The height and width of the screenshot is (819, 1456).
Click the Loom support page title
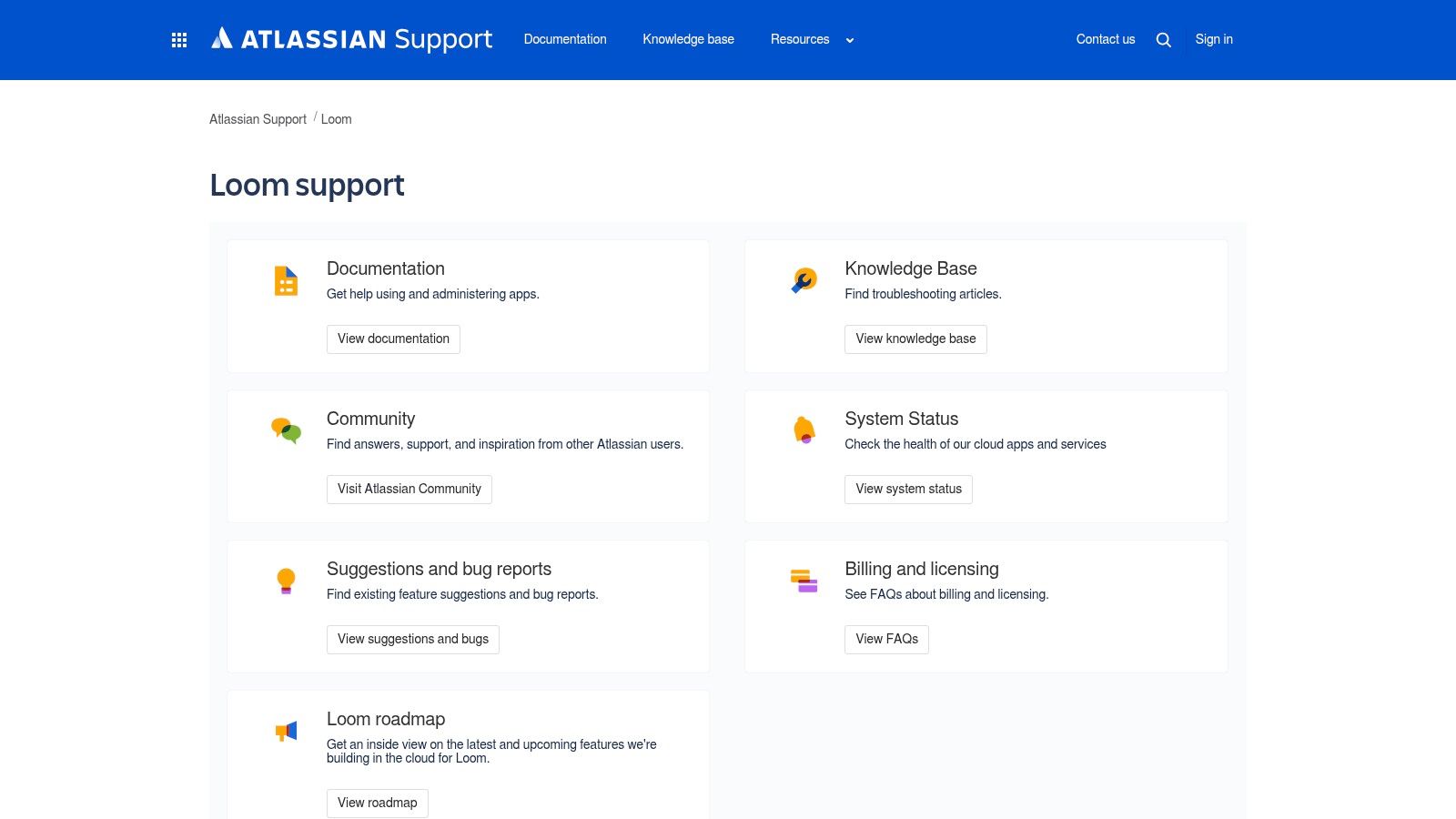[307, 185]
